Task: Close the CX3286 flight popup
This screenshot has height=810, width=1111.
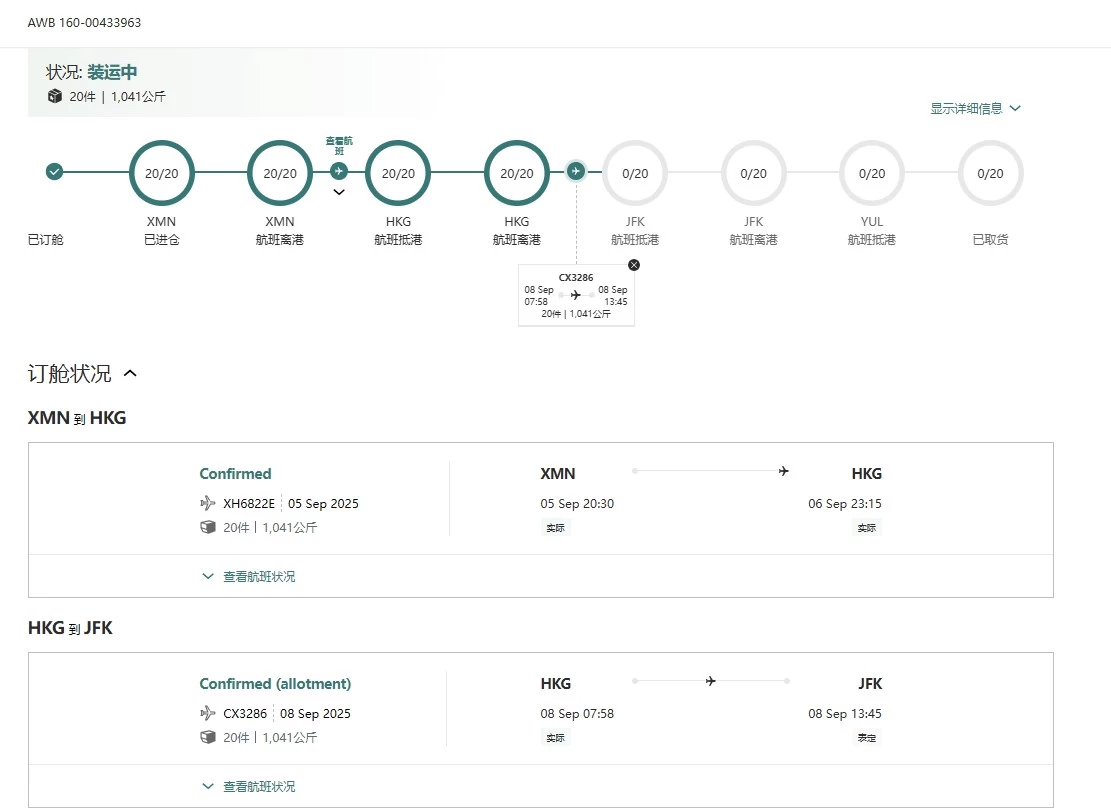Action: pyautogui.click(x=634, y=265)
